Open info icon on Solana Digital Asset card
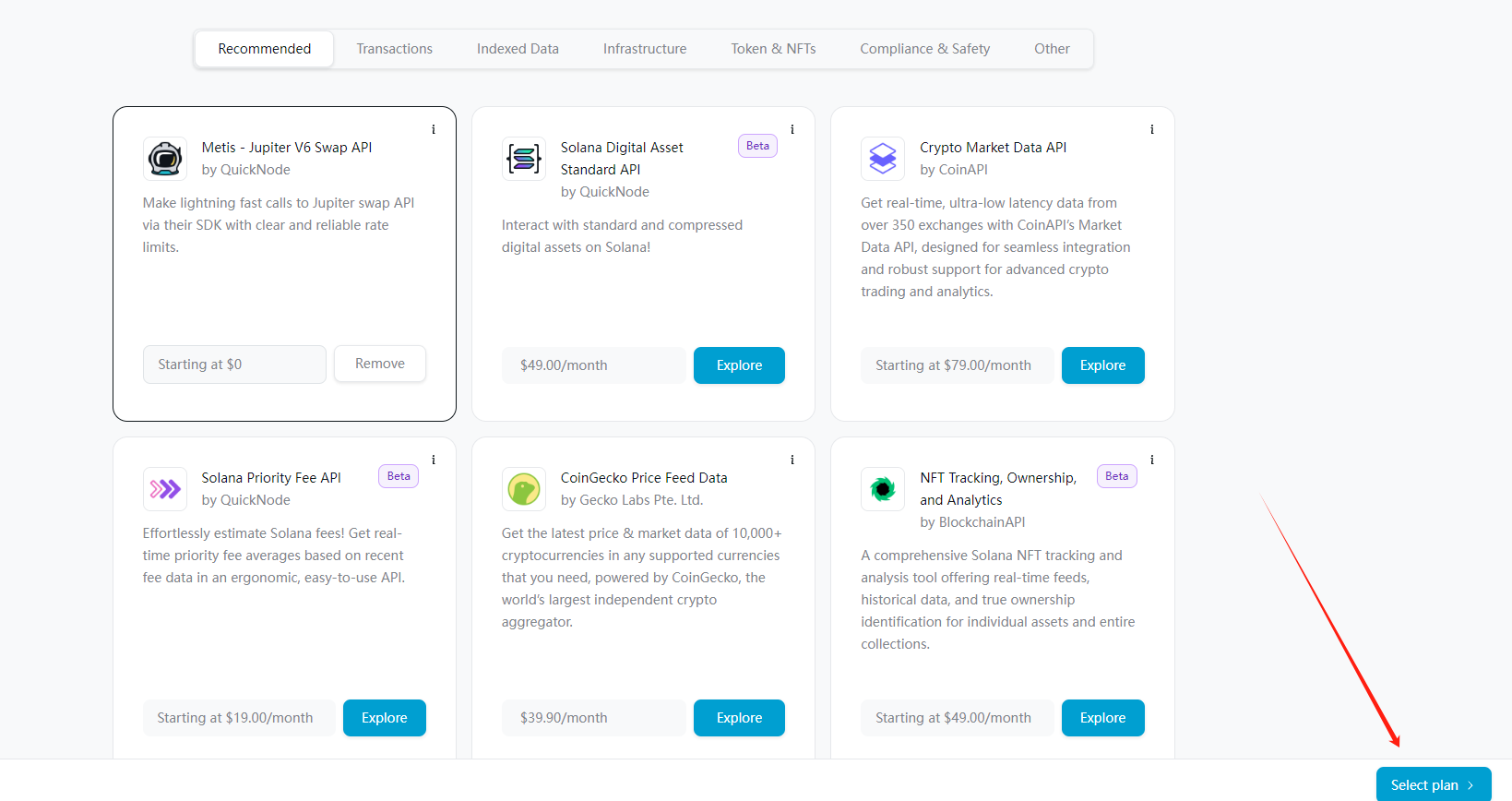The height and width of the screenshot is (801, 1512). (x=792, y=130)
